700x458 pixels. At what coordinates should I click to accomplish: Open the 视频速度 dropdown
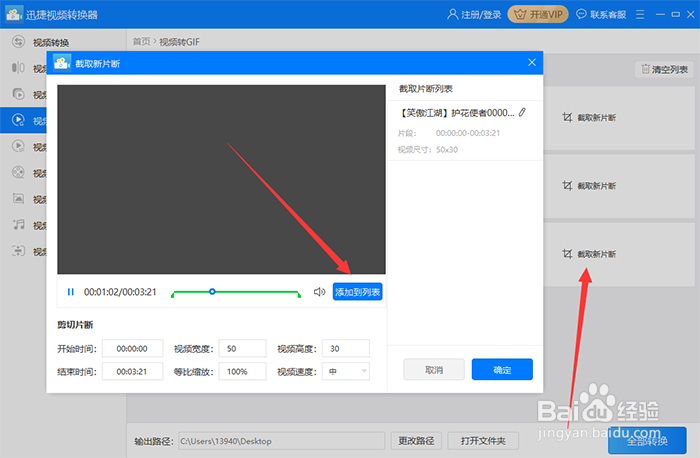pyautogui.click(x=346, y=371)
